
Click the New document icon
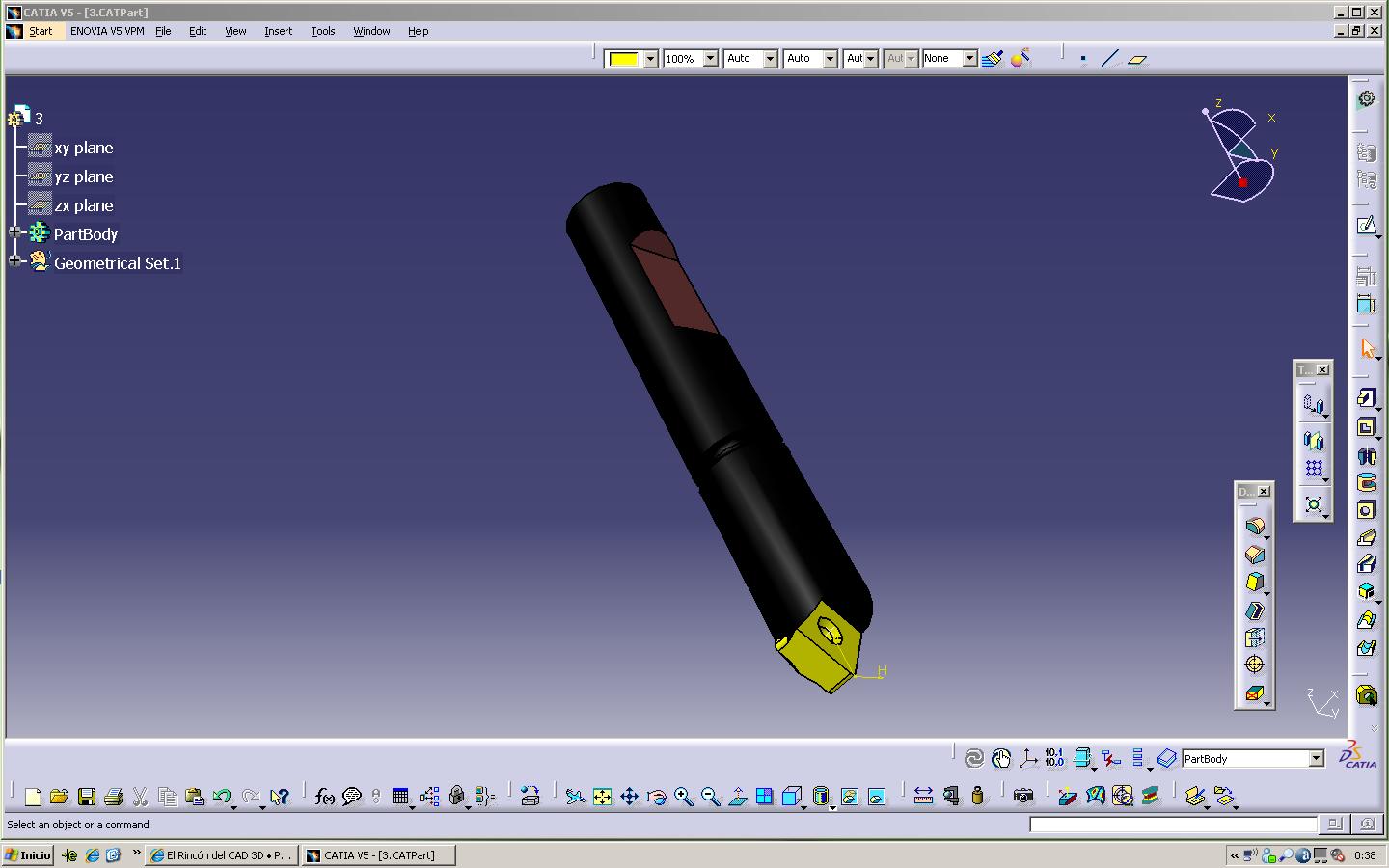(33, 797)
